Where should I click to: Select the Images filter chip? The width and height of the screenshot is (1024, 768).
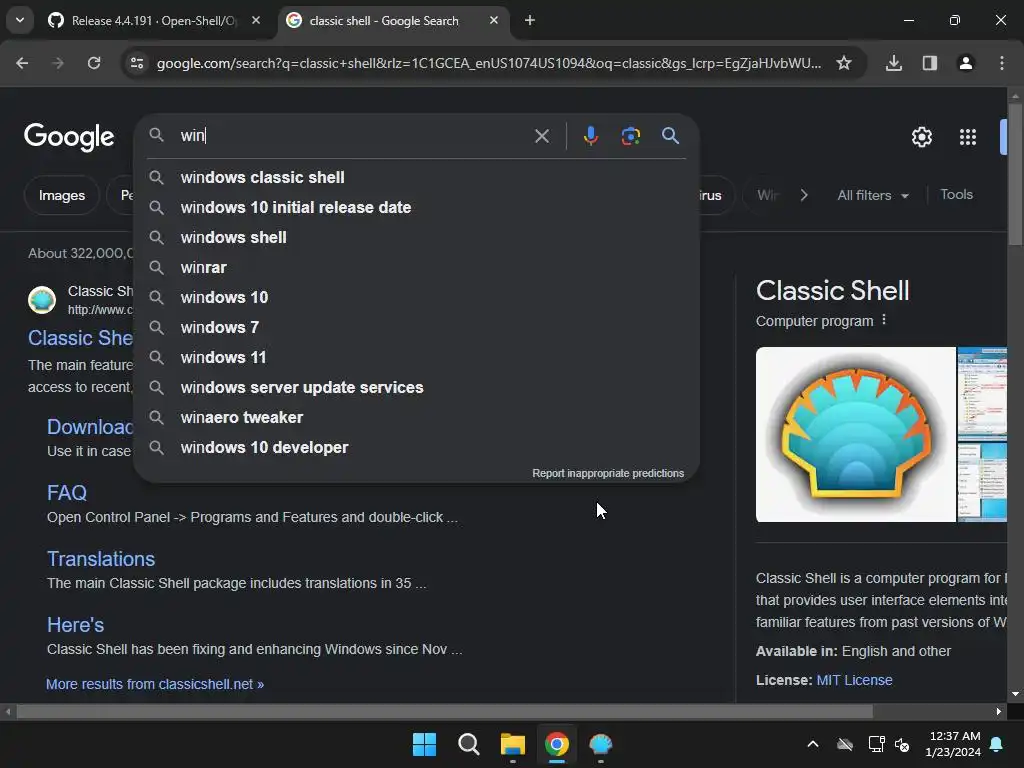pos(61,195)
